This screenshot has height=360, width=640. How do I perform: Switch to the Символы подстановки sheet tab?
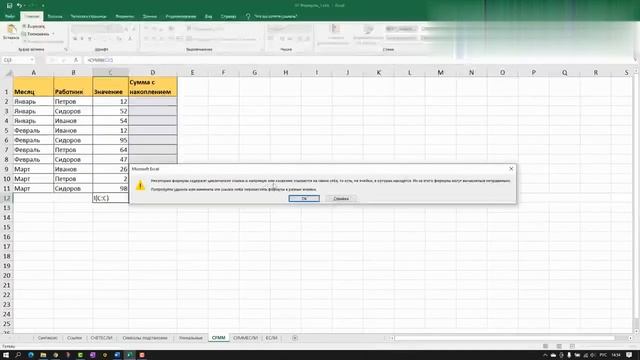coord(145,338)
